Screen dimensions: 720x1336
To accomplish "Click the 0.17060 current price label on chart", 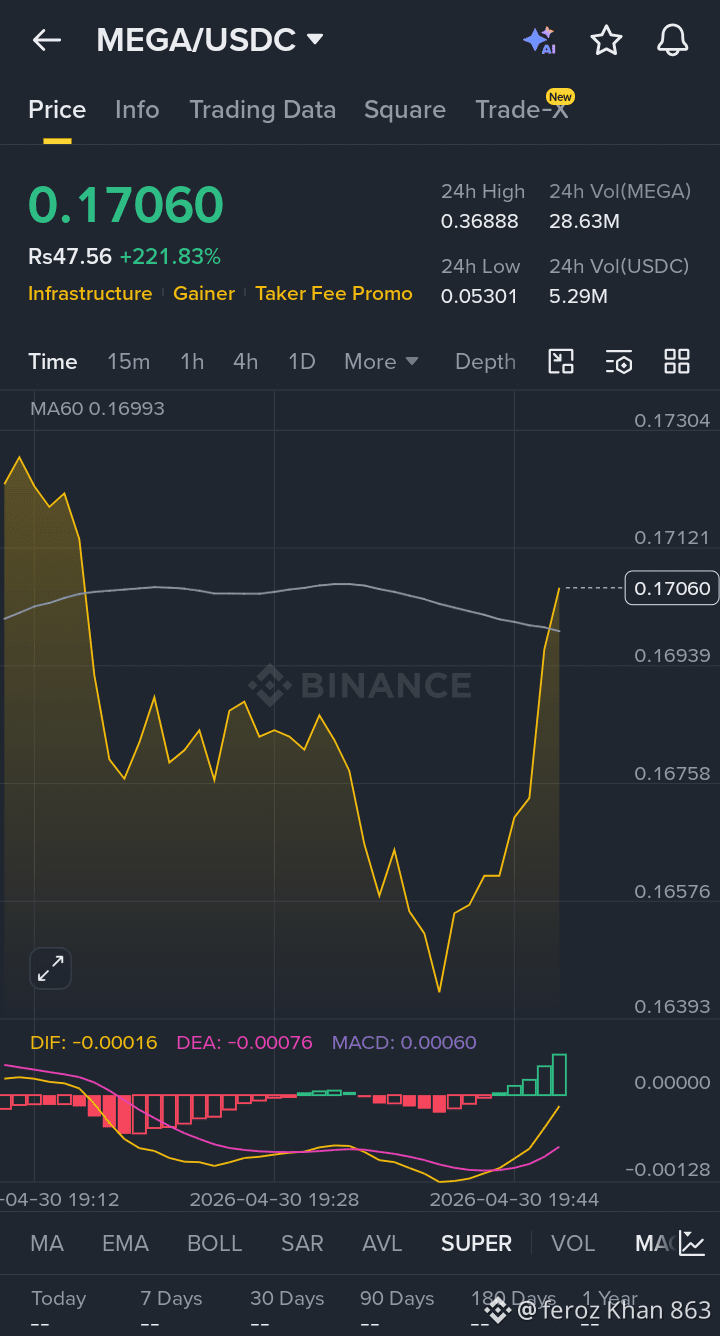I will (x=672, y=588).
